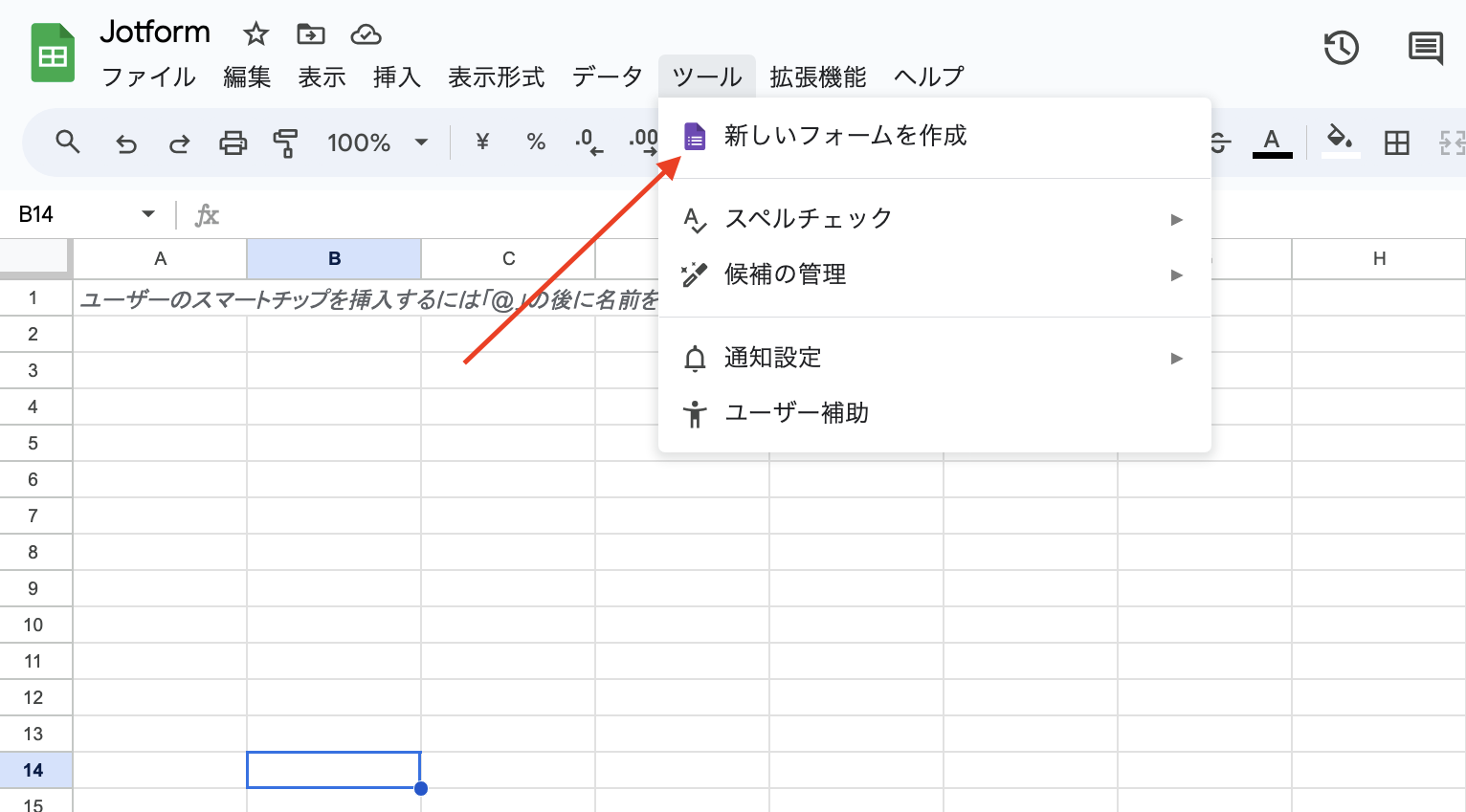The width and height of the screenshot is (1466, 812).
Task: Apply percent format using the % icon
Action: [x=535, y=142]
